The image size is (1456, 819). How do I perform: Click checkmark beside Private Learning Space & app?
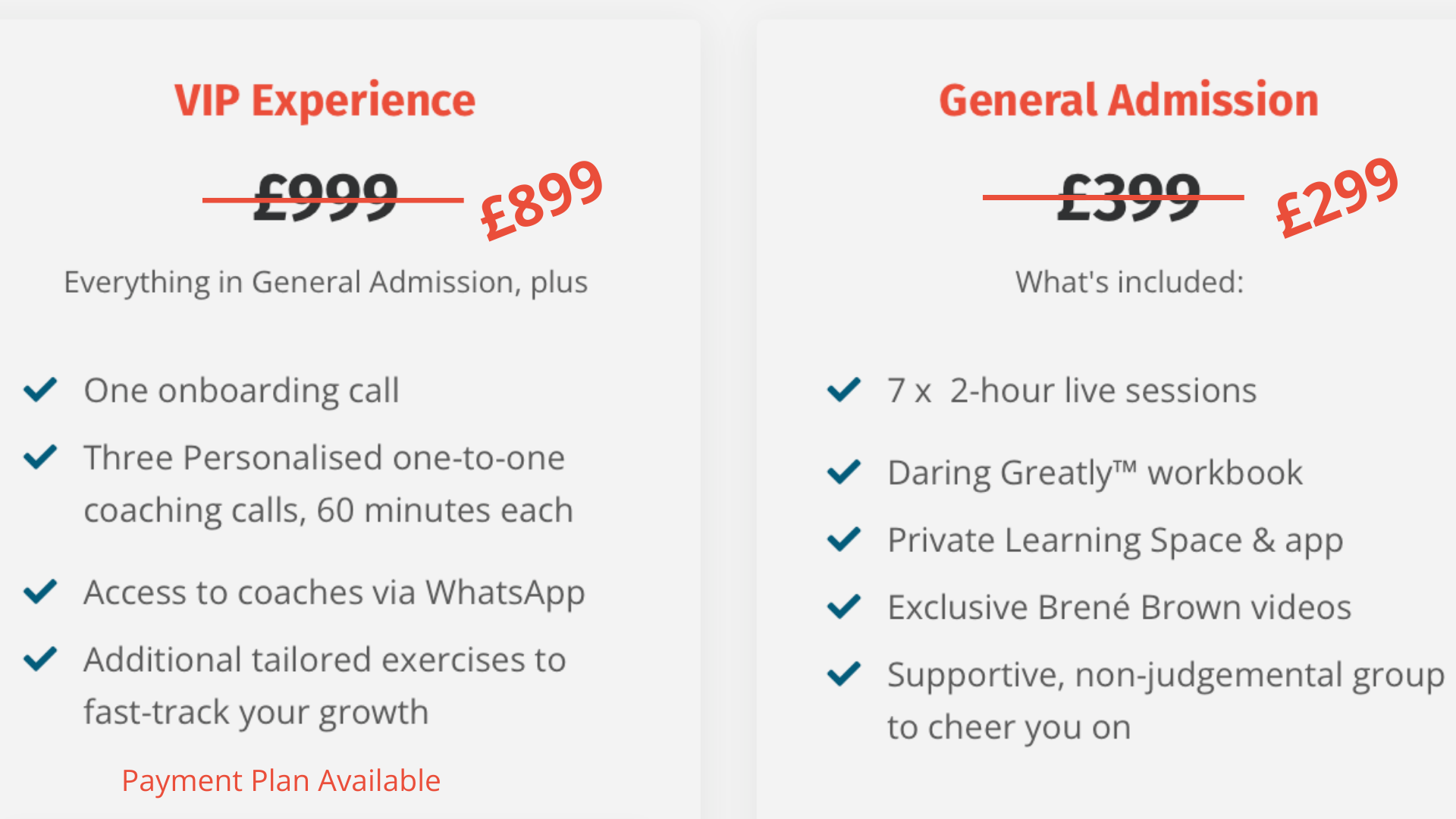tap(844, 539)
